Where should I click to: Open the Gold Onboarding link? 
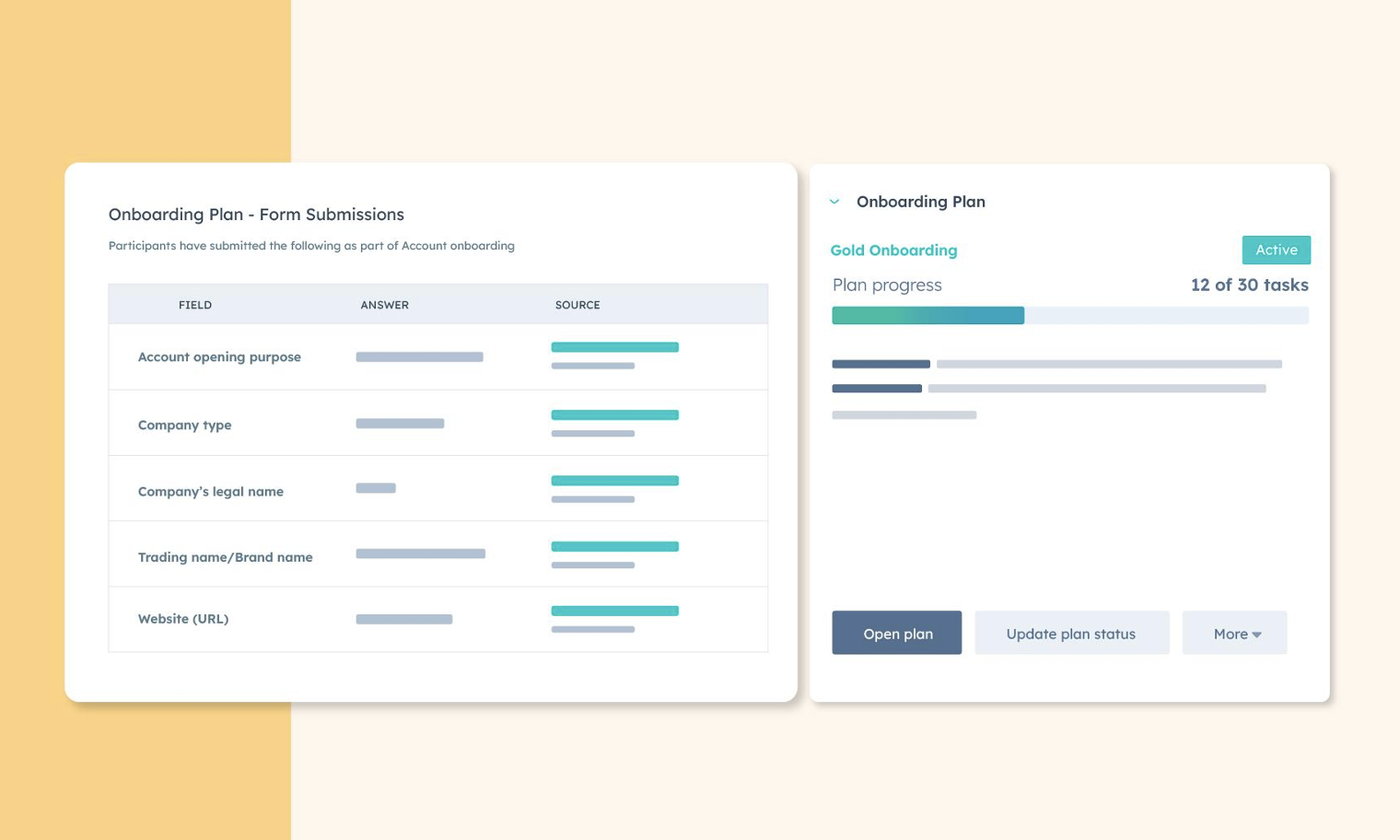tap(893, 251)
